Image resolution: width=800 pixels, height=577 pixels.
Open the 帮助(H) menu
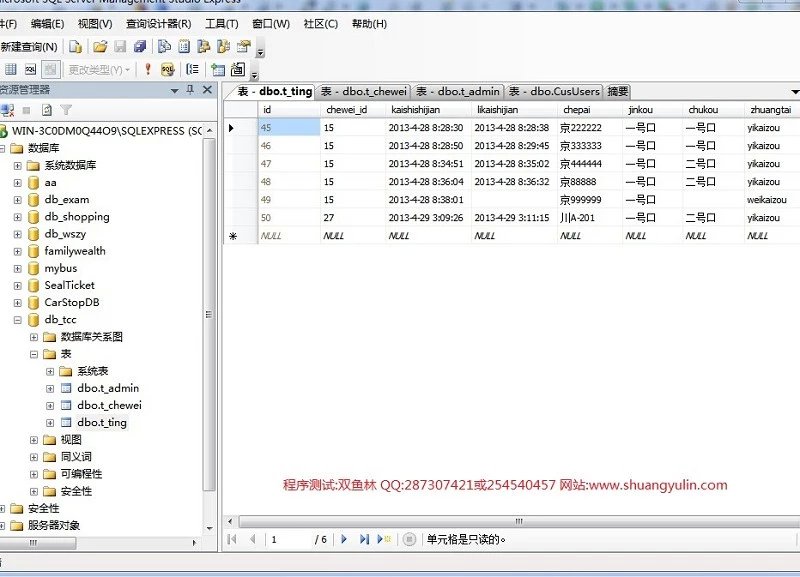point(369,24)
